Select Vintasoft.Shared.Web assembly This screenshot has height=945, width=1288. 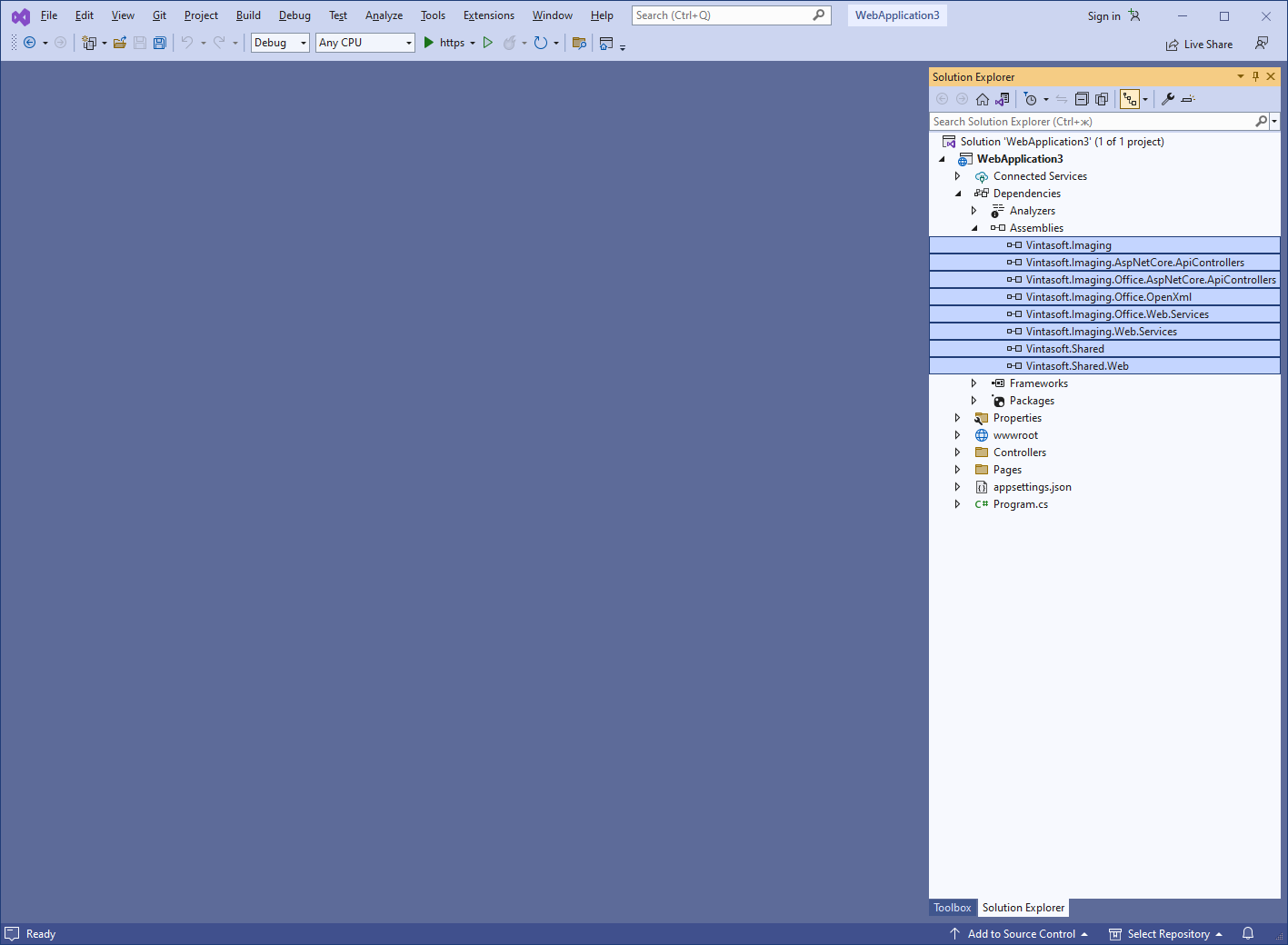(1104, 366)
